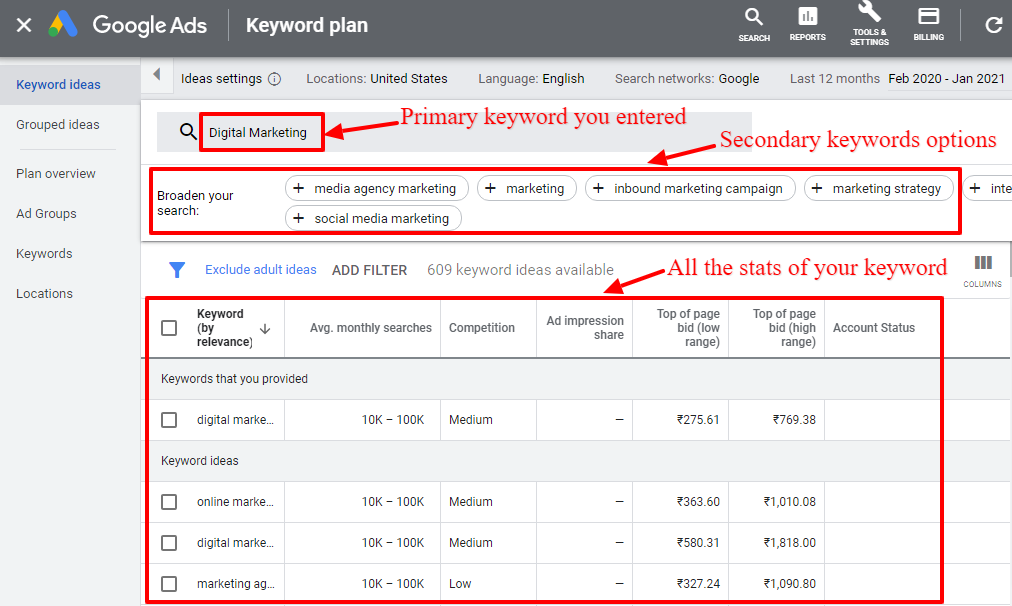Open the Search tool icon
Image resolution: width=1012 pixels, height=606 pixels.
click(754, 18)
